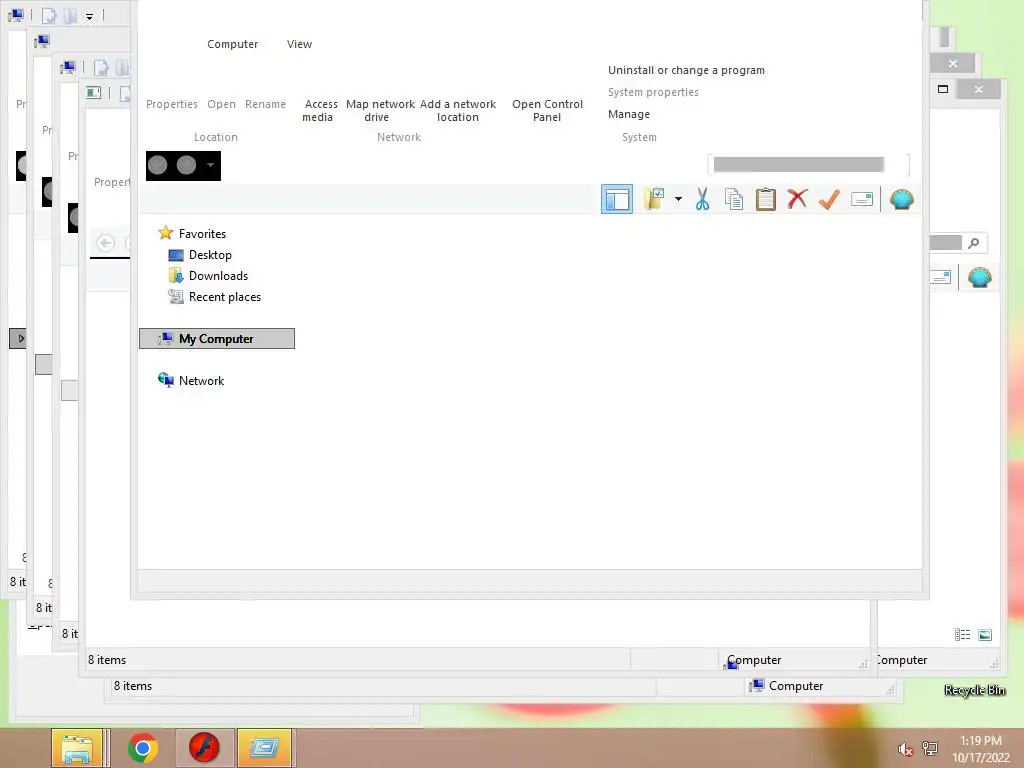This screenshot has height=768, width=1024.
Task: Switch back window to Large icons view
Action: tap(985, 635)
